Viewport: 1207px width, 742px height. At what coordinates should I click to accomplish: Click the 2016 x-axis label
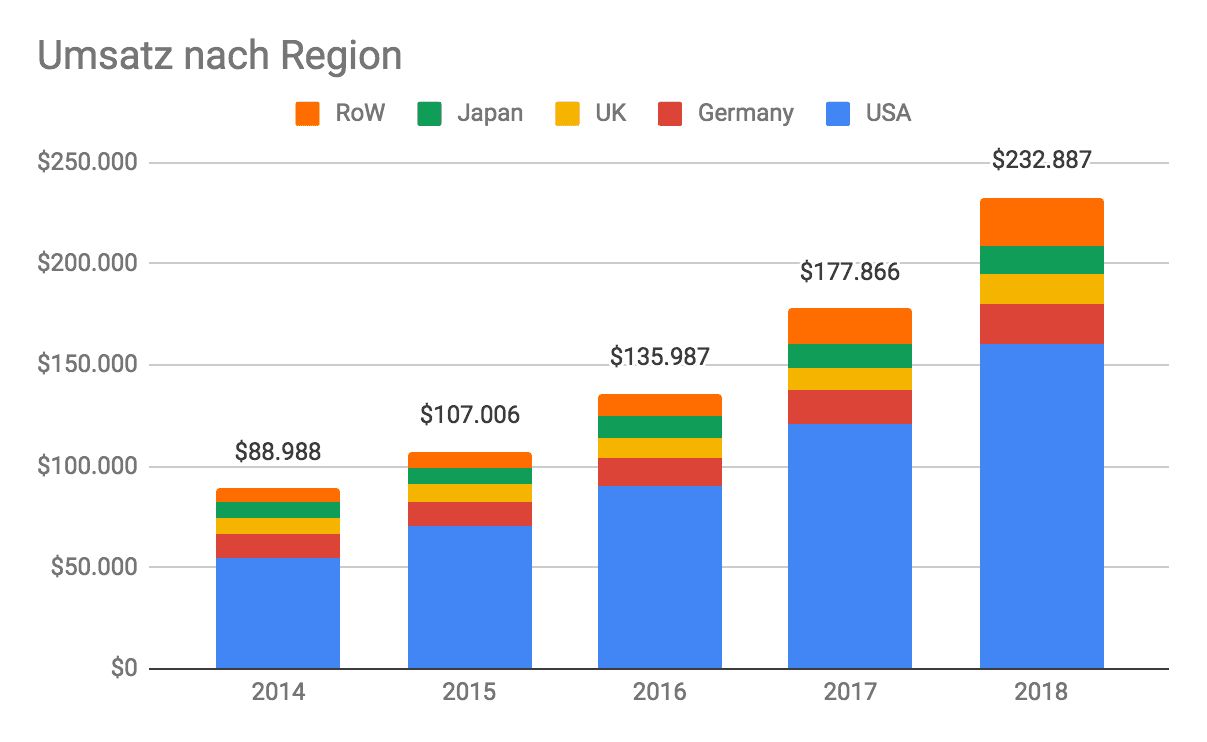coord(660,692)
